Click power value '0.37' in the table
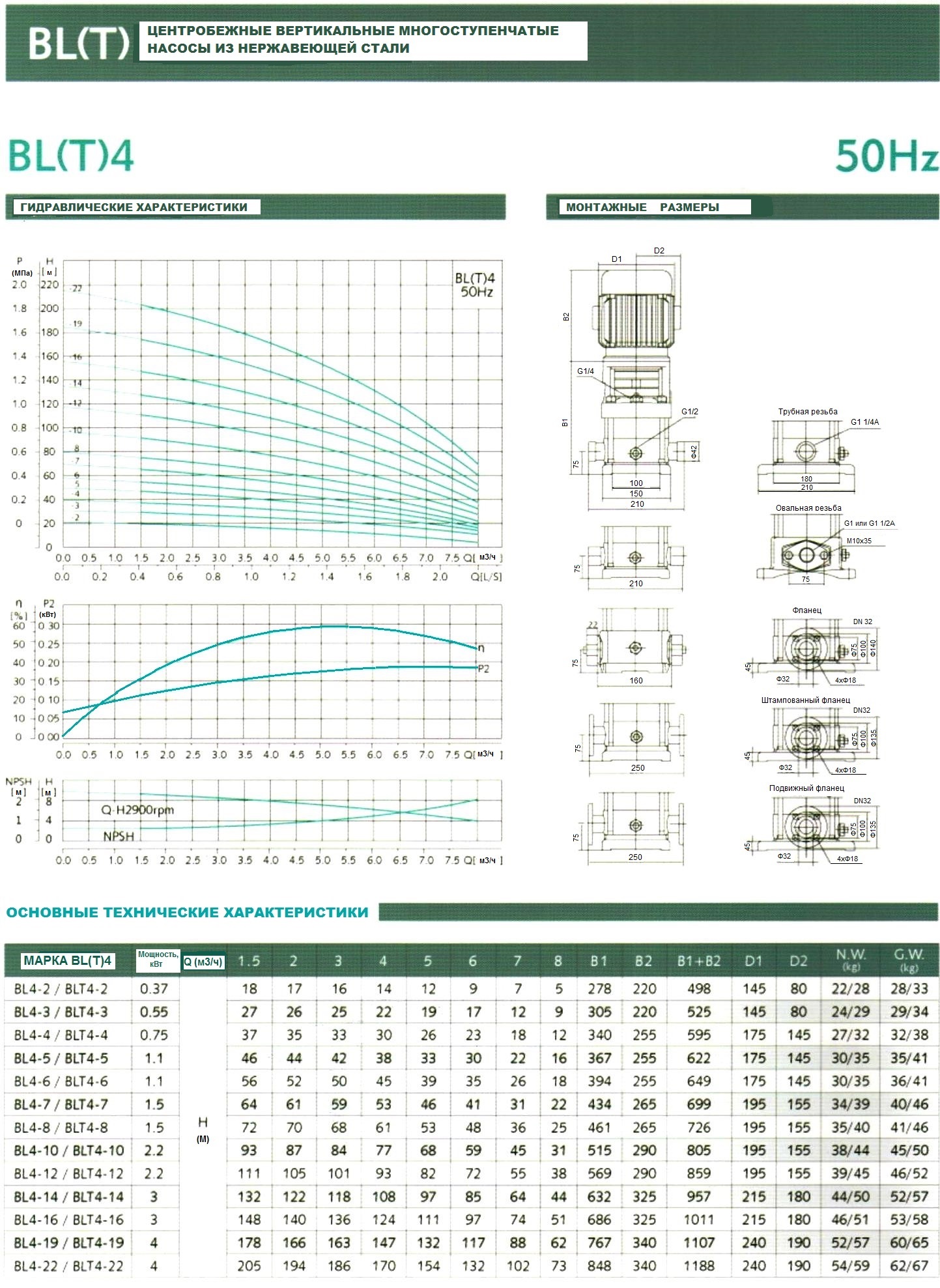This screenshot has height=1288, width=940. pos(154,989)
